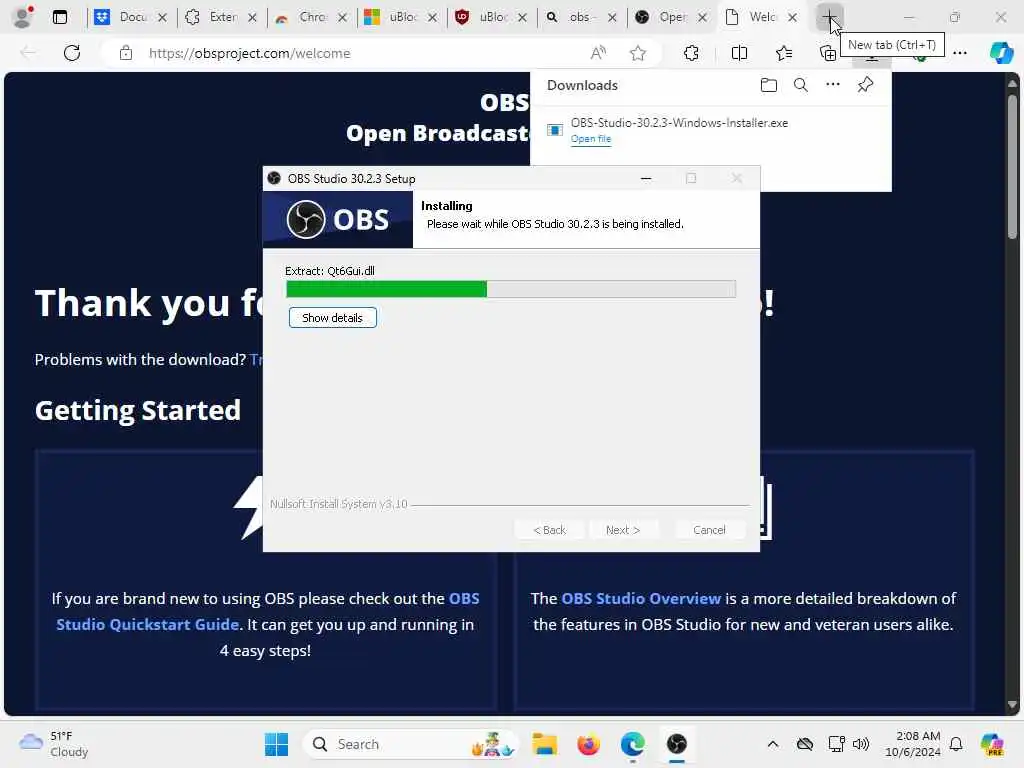Open OBS Studio Overview link
Image resolution: width=1024 pixels, height=768 pixels.
tap(641, 598)
